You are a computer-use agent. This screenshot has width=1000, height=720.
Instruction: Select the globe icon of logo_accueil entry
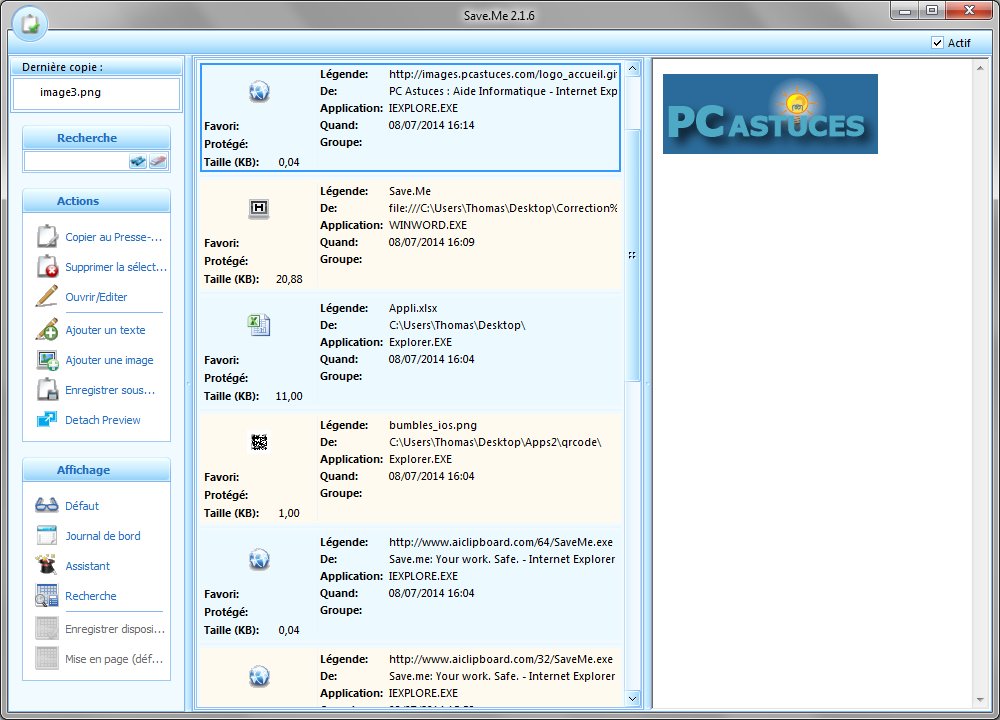click(x=259, y=91)
